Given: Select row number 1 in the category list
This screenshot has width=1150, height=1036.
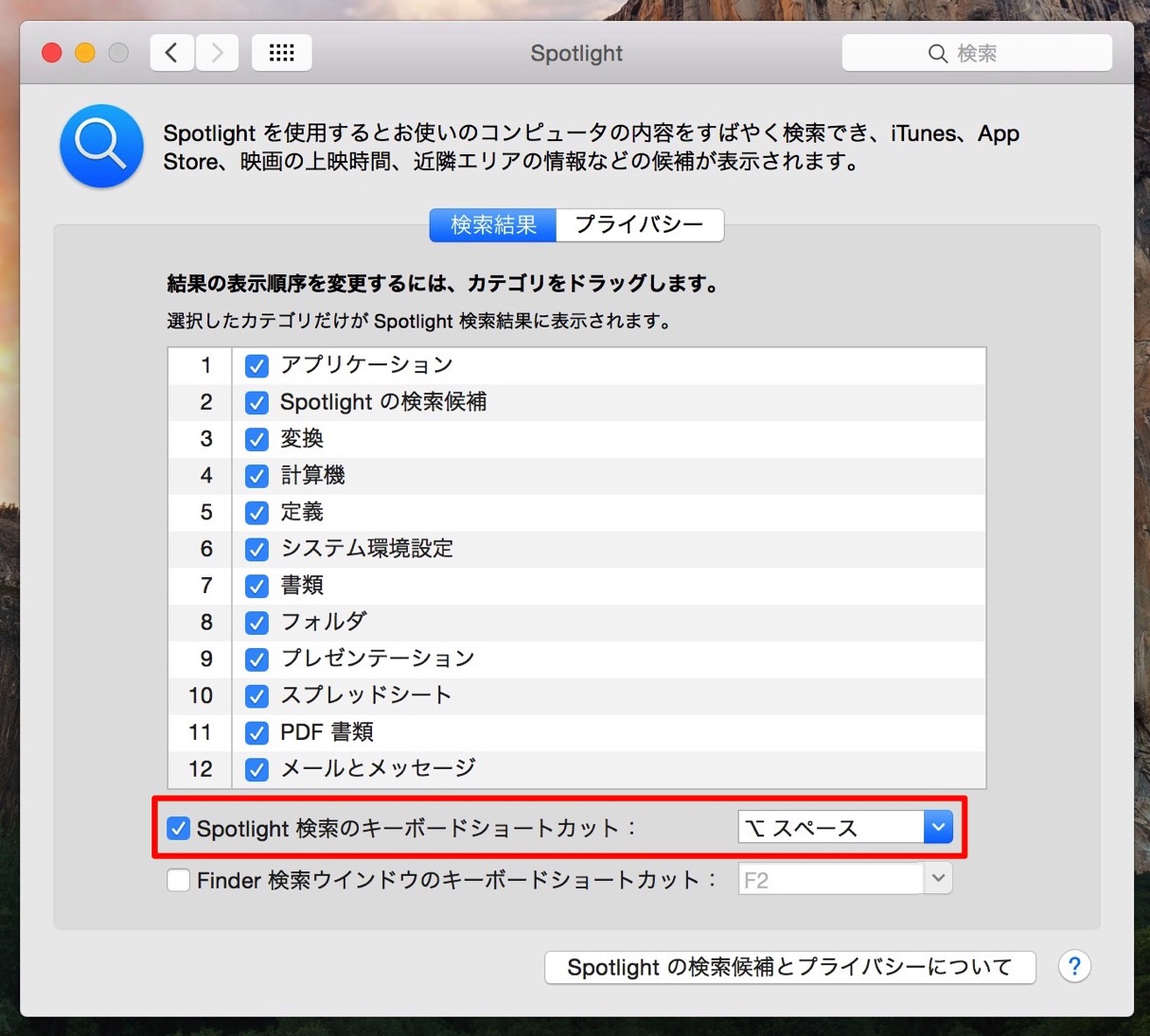Looking at the screenshot, I should click(577, 365).
